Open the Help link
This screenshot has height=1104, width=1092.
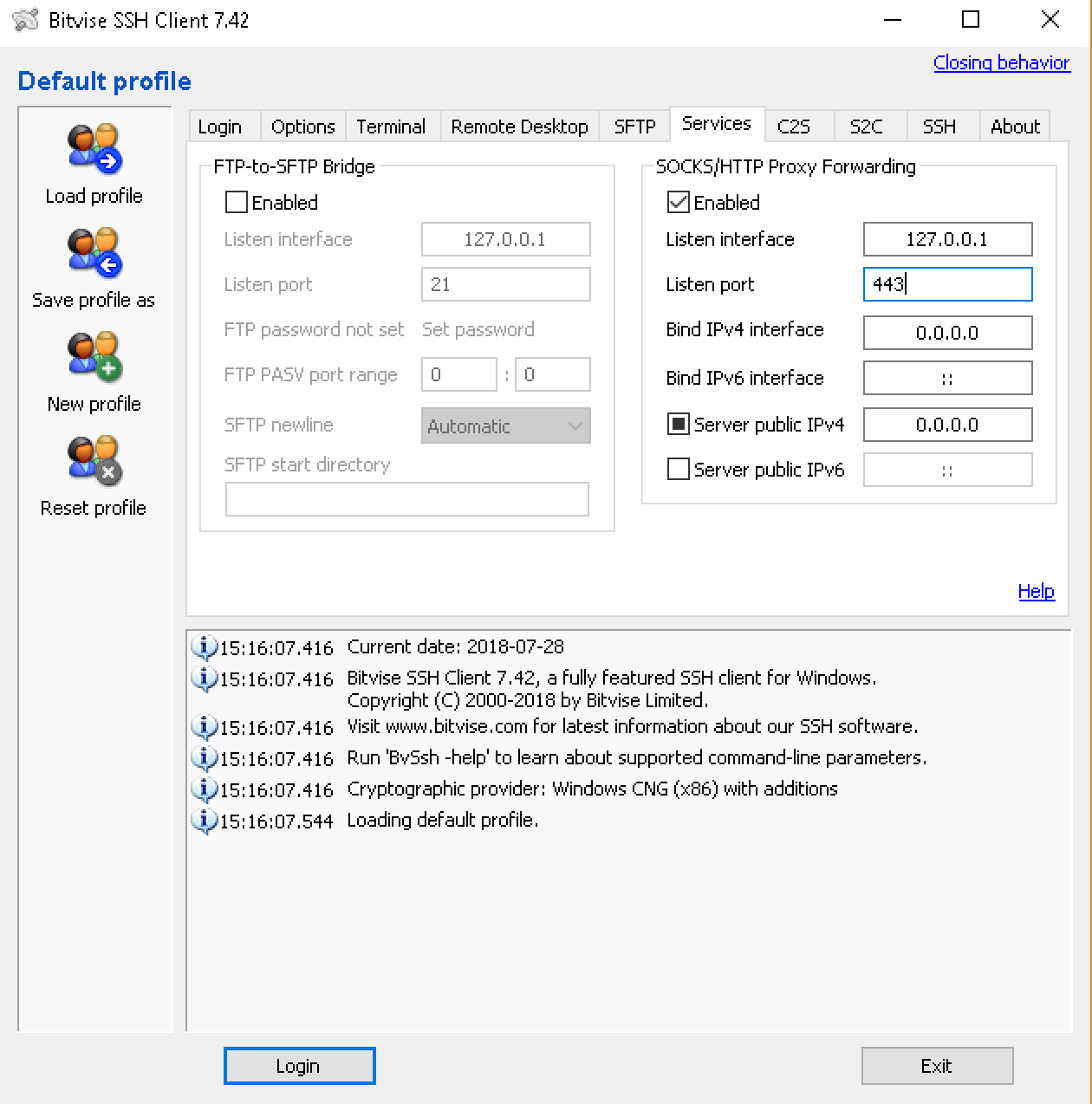[x=1036, y=591]
